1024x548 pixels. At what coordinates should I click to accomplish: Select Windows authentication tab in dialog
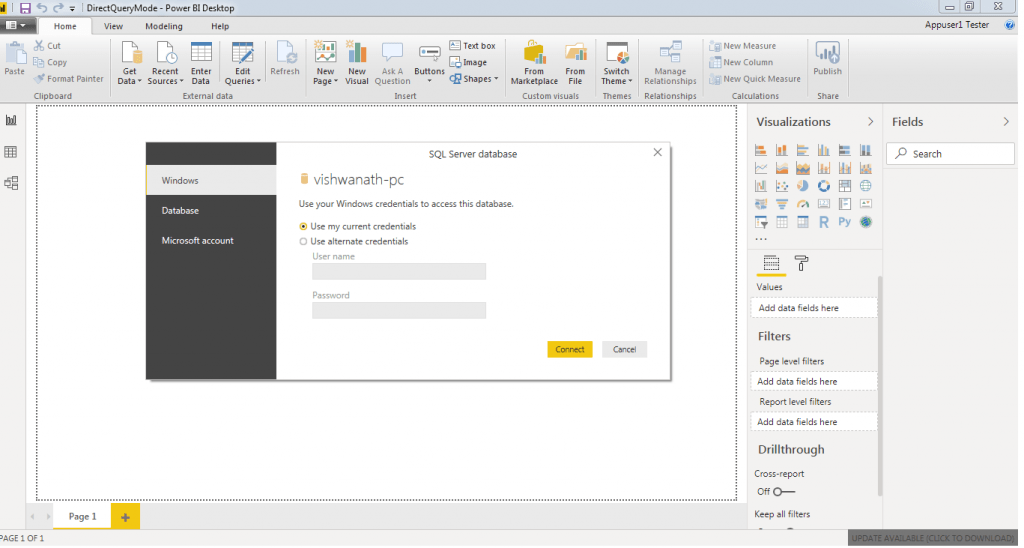[211, 181]
